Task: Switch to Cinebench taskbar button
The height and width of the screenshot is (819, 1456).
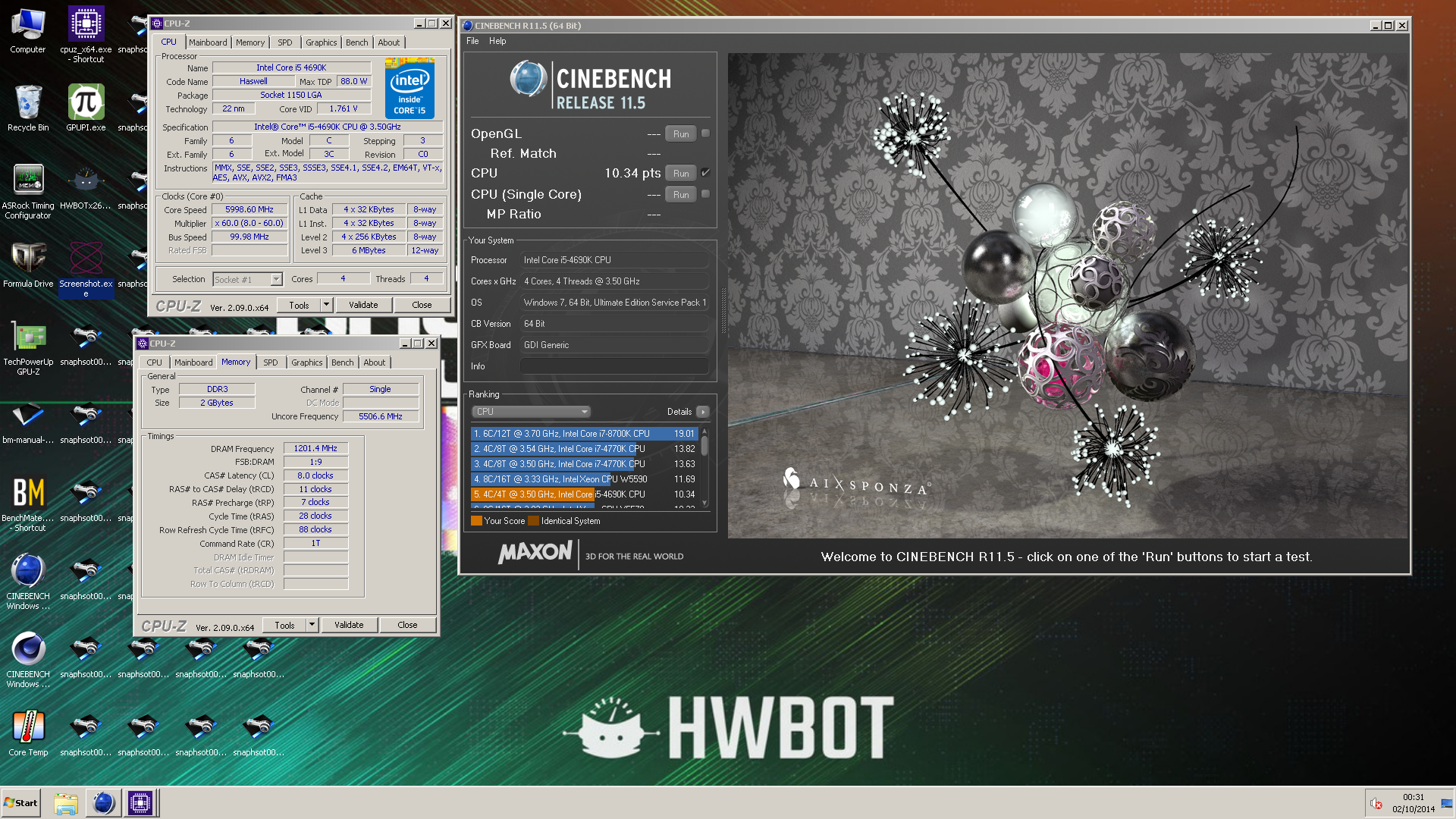Action: click(x=103, y=803)
